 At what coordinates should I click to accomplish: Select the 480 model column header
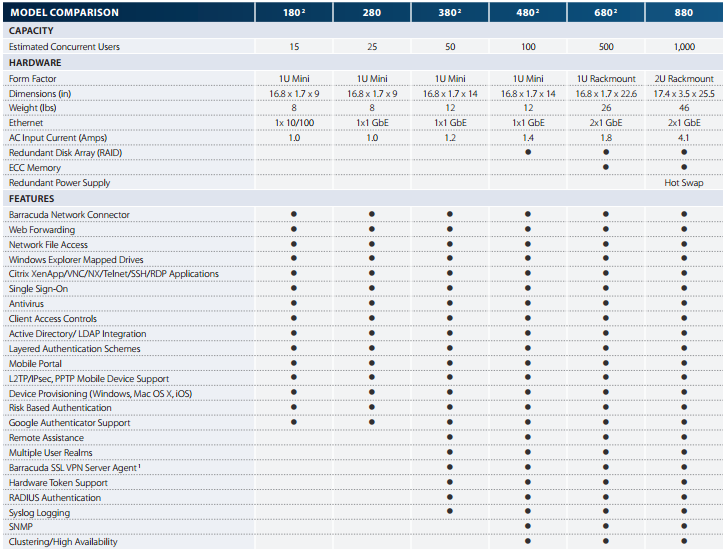528,13
